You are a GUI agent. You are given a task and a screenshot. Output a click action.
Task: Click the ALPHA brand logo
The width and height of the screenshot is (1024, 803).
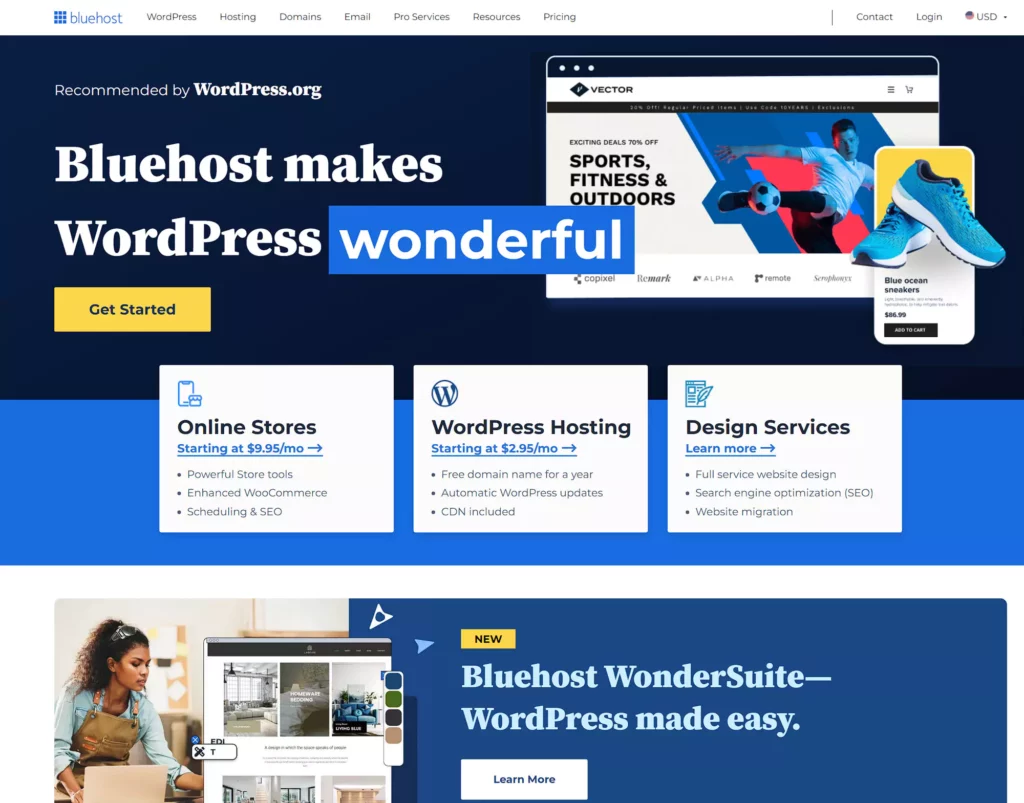tap(713, 279)
